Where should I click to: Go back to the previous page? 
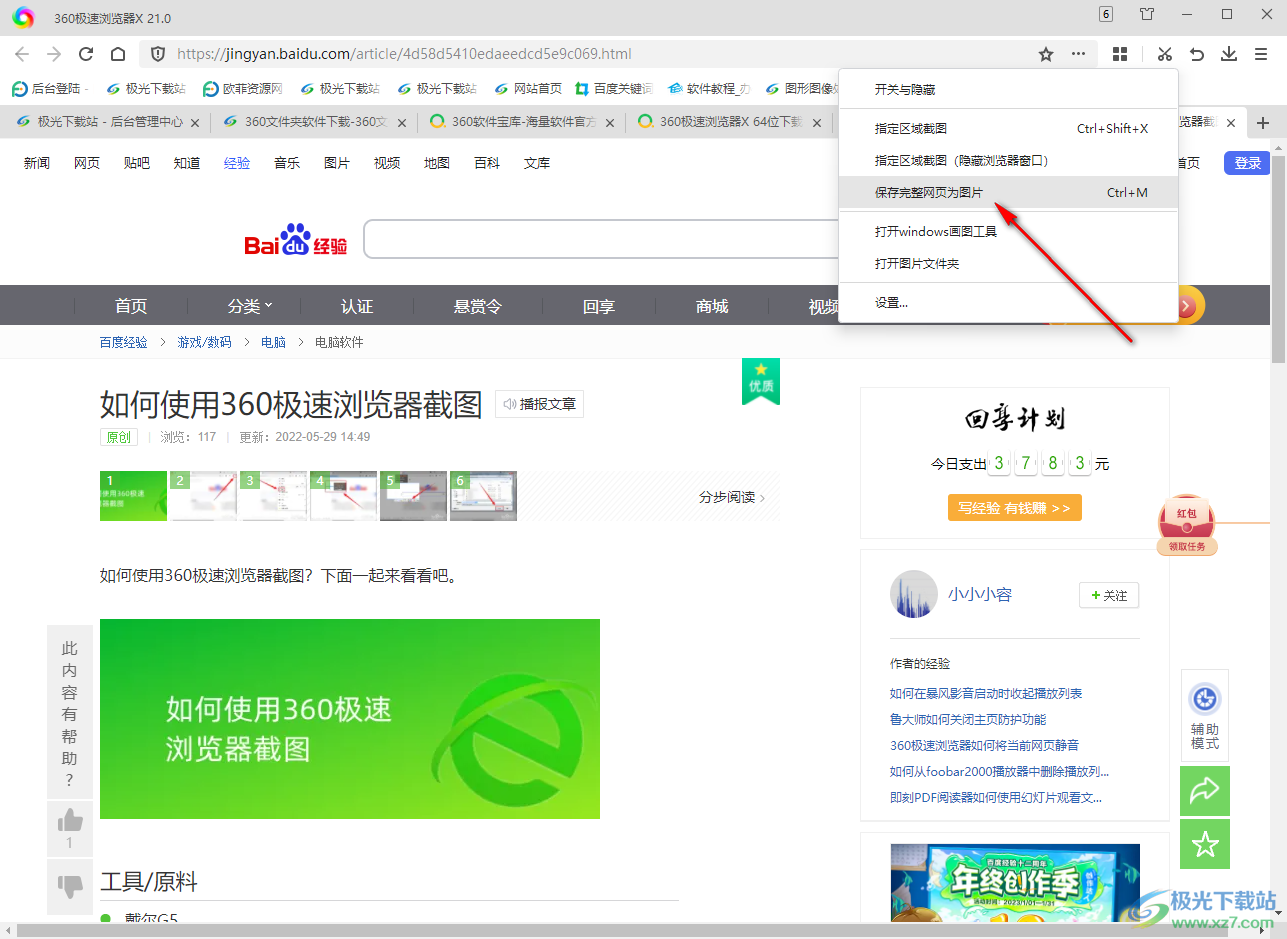(22, 54)
